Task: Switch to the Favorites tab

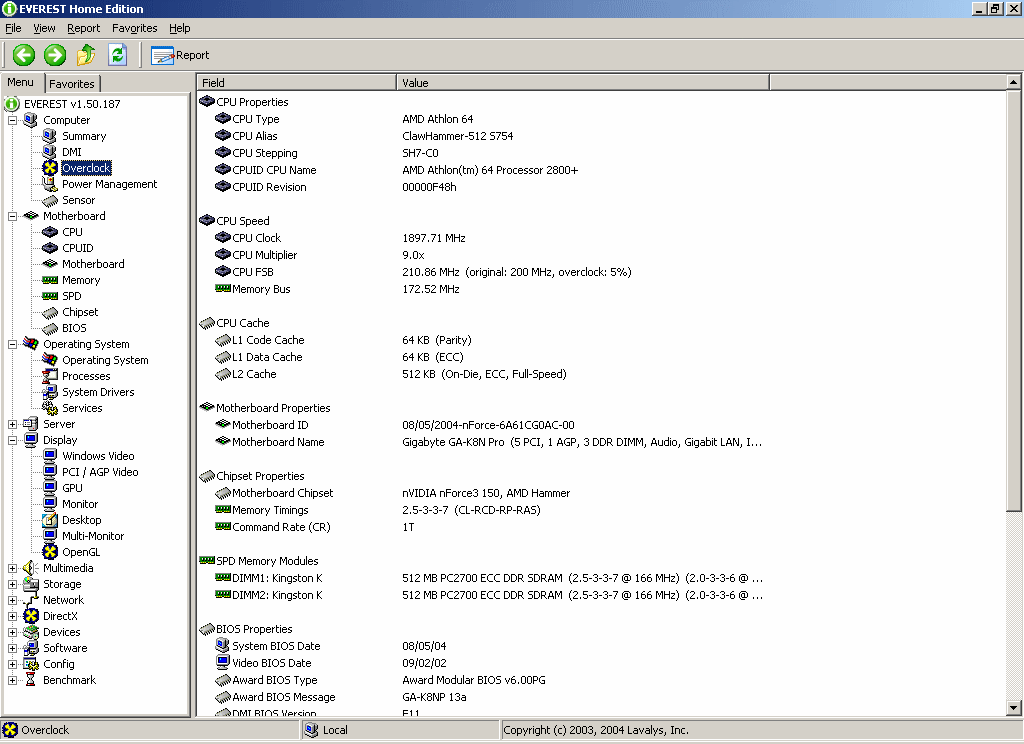Action: pyautogui.click(x=72, y=84)
